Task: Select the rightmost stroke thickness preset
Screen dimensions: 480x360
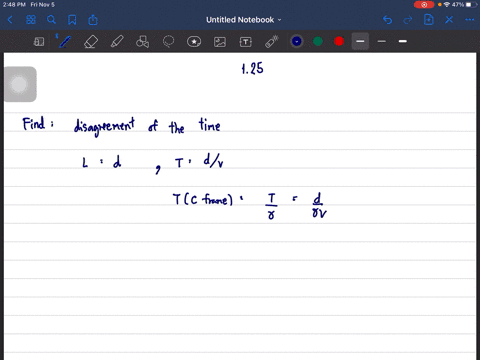Action: tap(403, 41)
